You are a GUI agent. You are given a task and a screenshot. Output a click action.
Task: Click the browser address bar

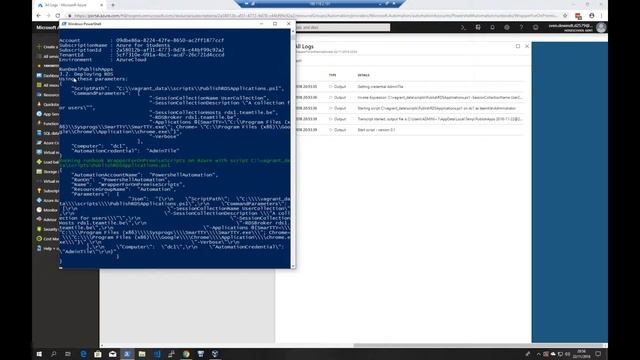tap(314, 16)
